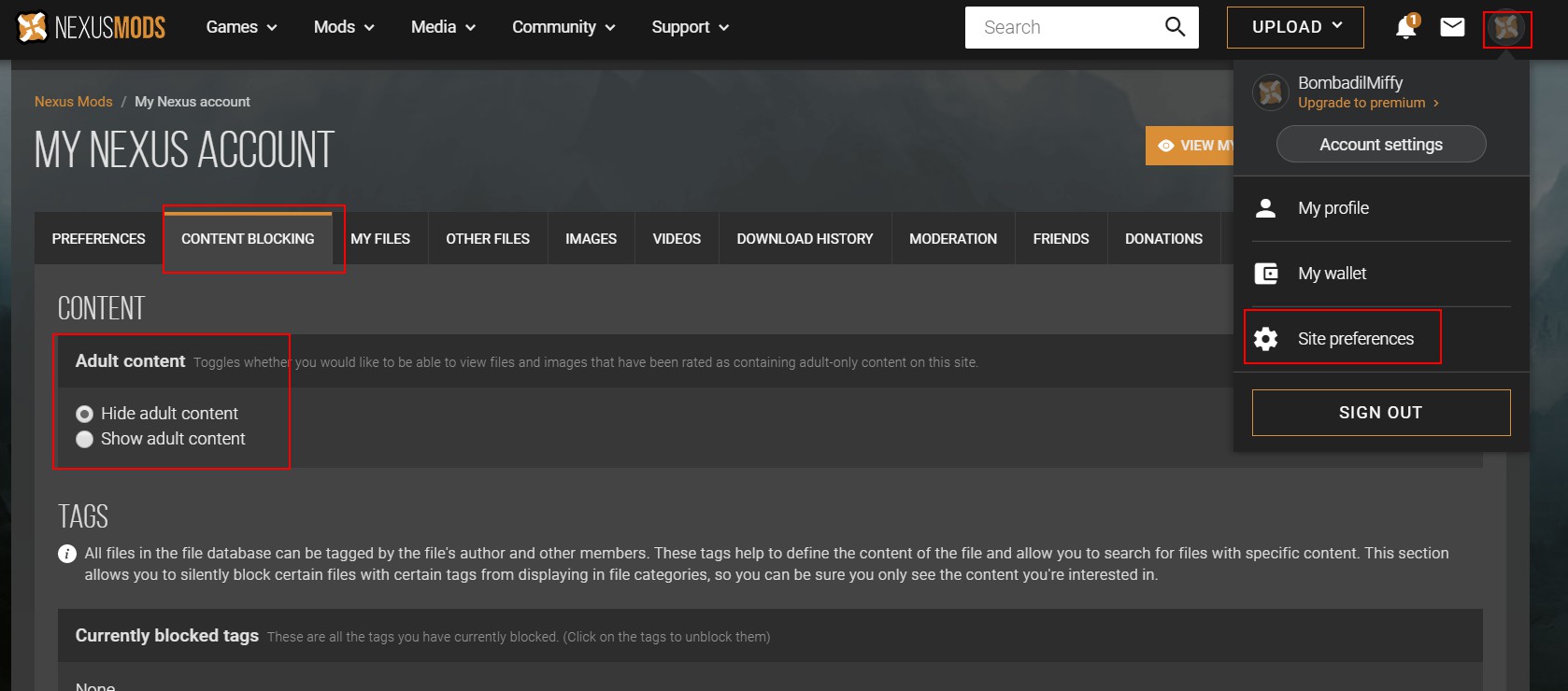Click the My Nexus account breadcrumb text
This screenshot has width=1568, height=691.
click(192, 102)
